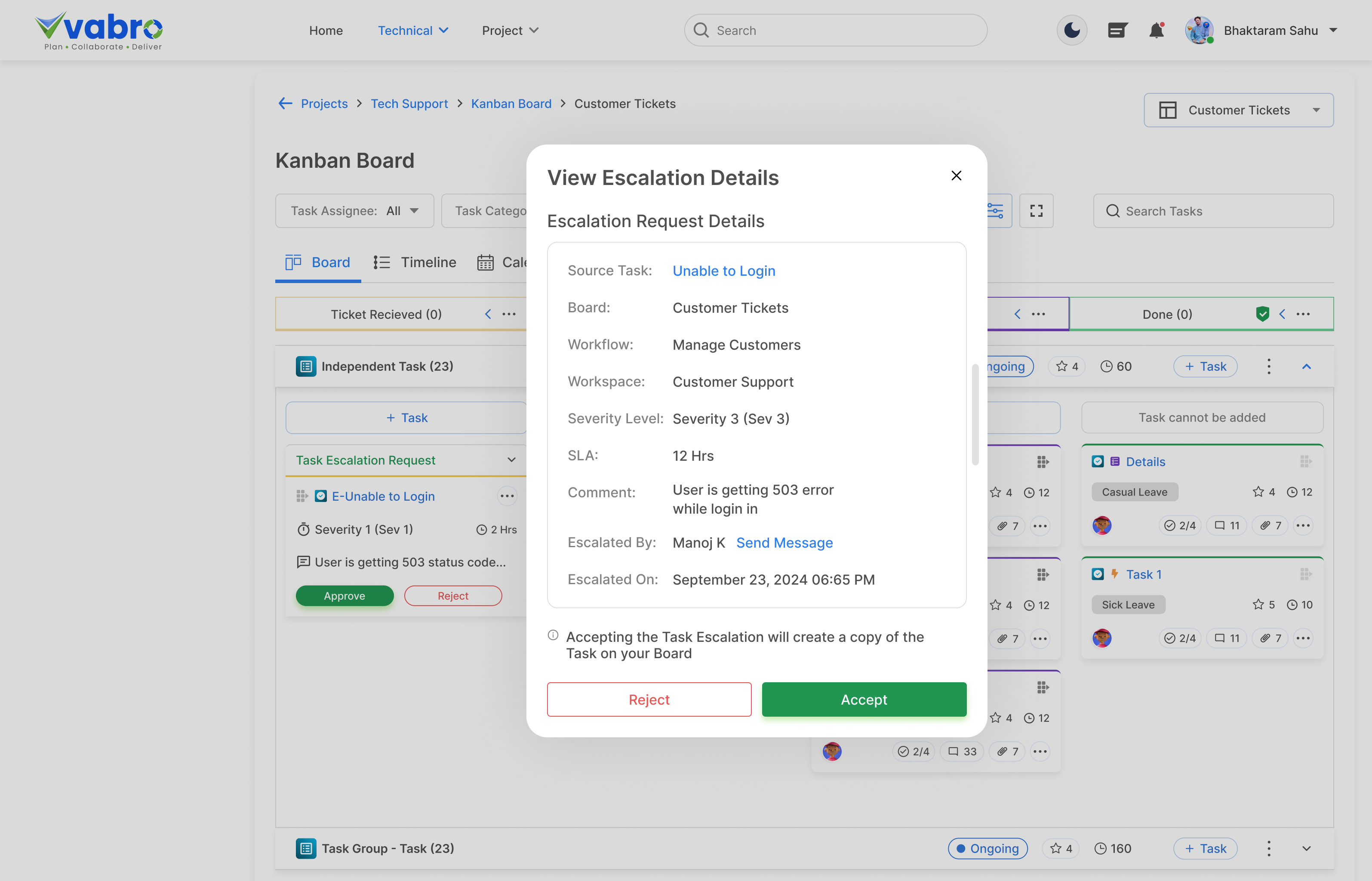This screenshot has width=1372, height=881.
Task: Collapse the Done column chevron
Action: 1282,314
